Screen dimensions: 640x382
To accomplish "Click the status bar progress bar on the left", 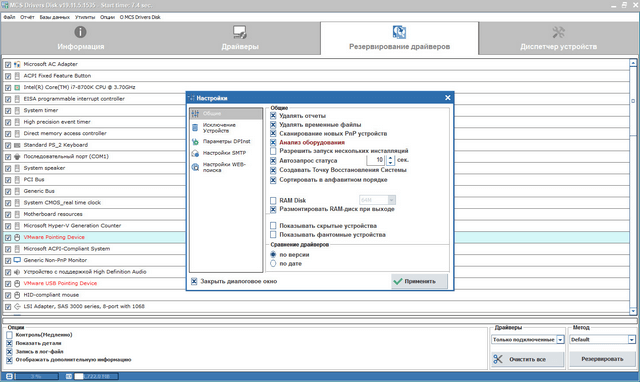I will click(x=36, y=376).
